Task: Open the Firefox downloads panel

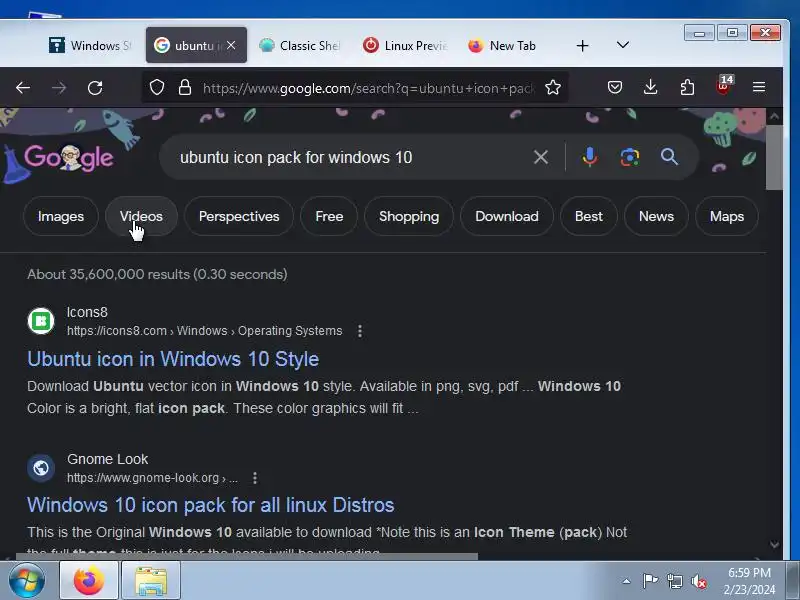Action: (651, 88)
